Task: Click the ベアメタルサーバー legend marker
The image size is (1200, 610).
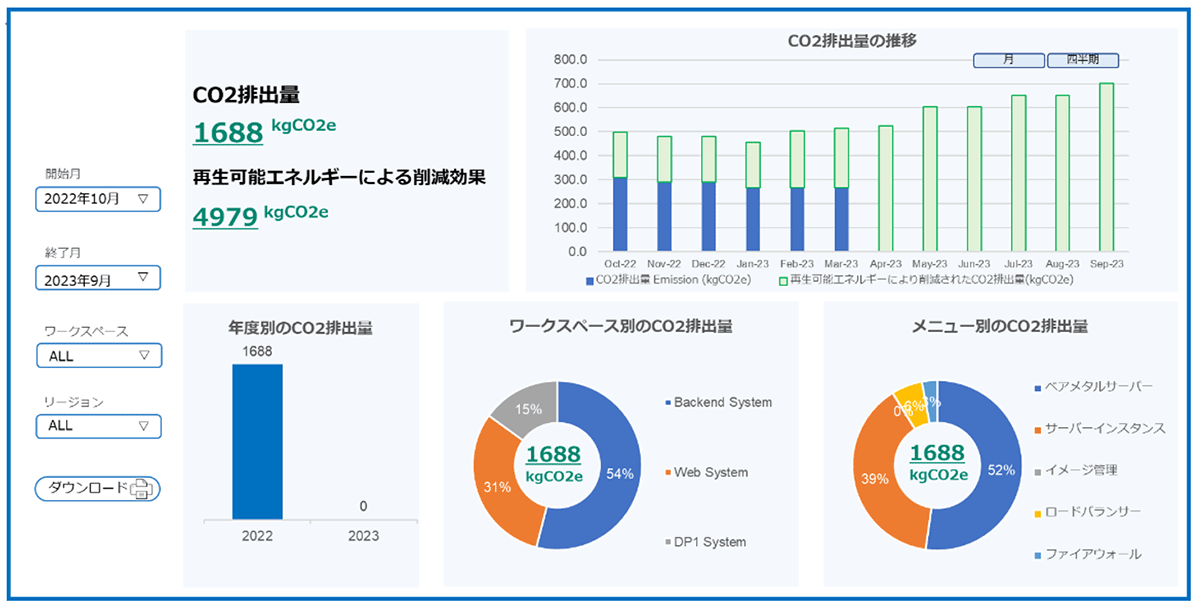Action: [x=1037, y=387]
